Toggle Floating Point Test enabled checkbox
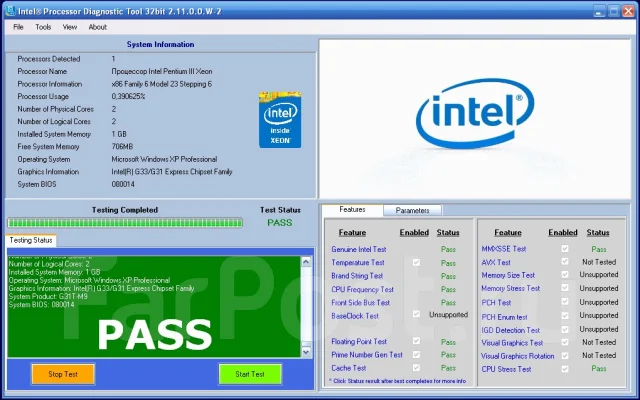 tap(416, 341)
